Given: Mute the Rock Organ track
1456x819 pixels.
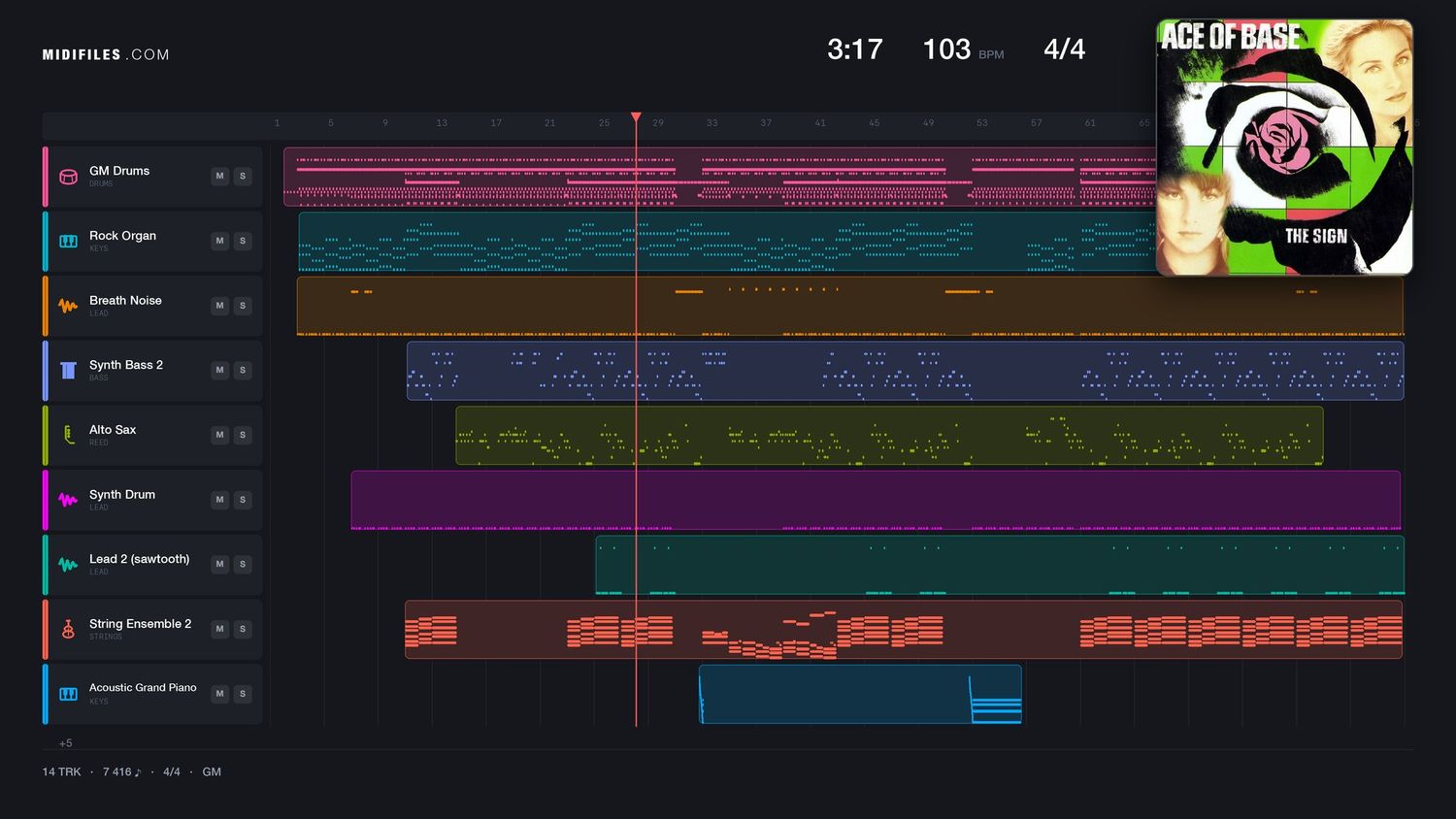Looking at the screenshot, I should click(x=220, y=241).
